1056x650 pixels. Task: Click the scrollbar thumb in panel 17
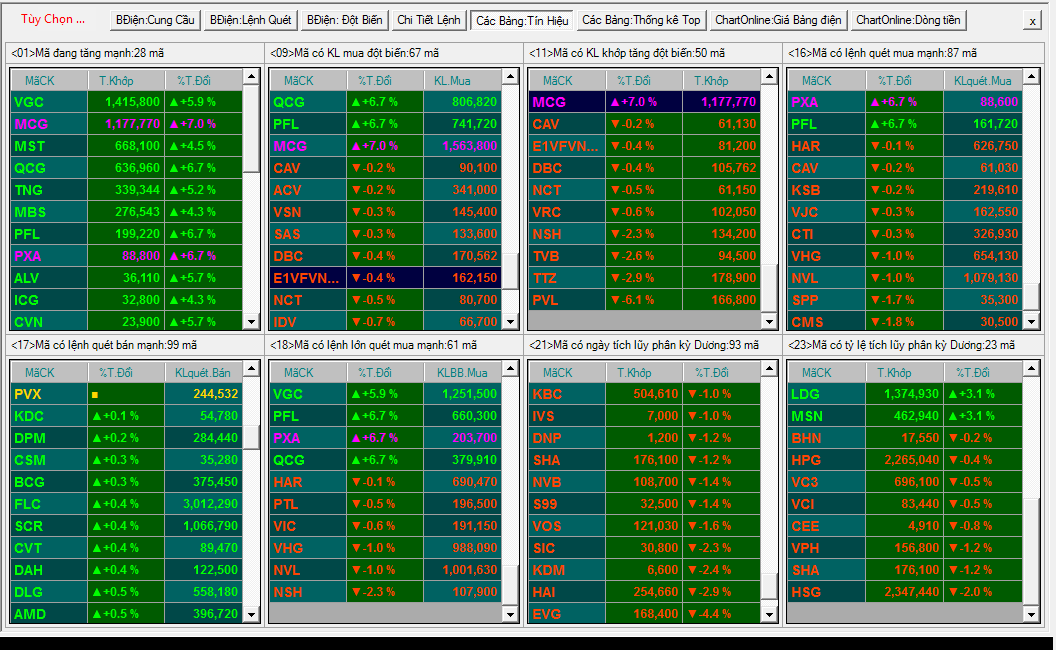251,438
